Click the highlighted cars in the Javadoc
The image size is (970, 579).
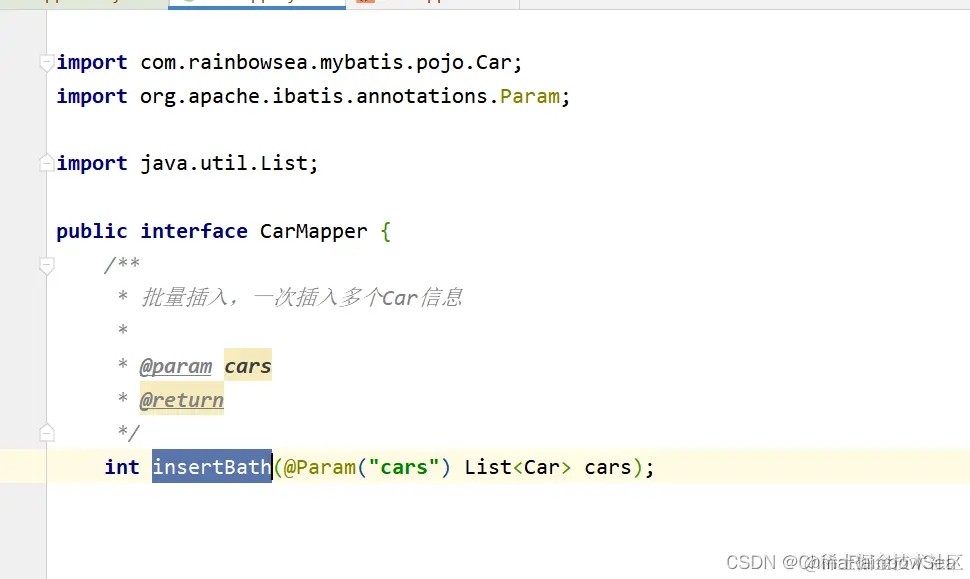coord(247,366)
